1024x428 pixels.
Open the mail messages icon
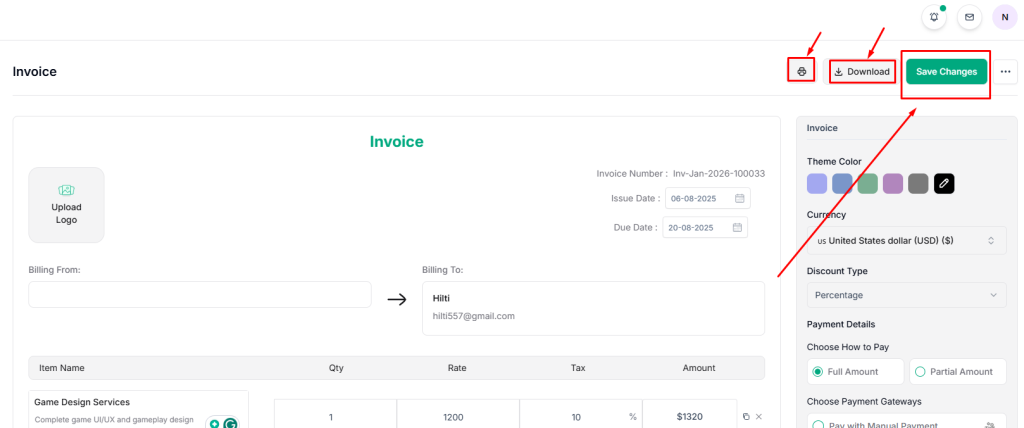(969, 18)
